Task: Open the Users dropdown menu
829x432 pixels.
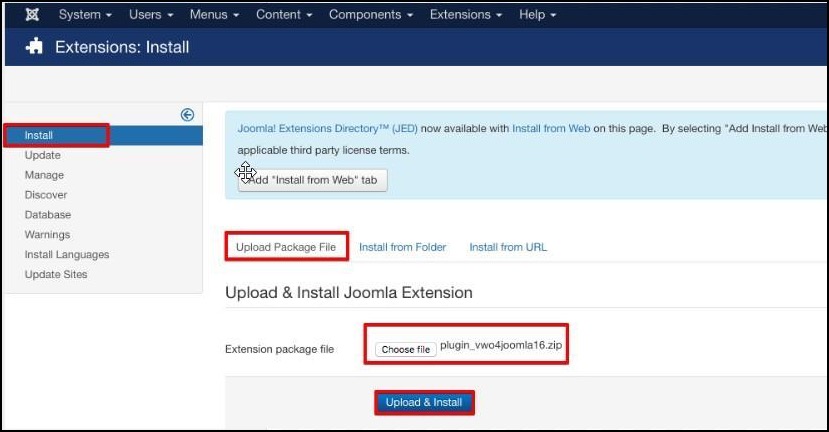Action: (151, 15)
